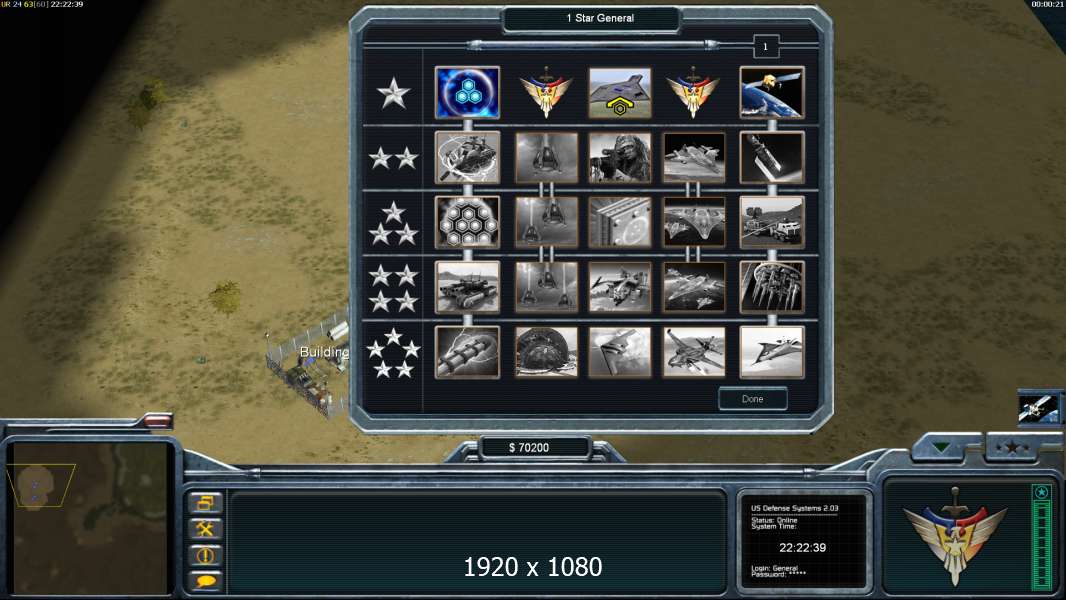
Task: Select the white futuristic jet power
Action: point(772,352)
